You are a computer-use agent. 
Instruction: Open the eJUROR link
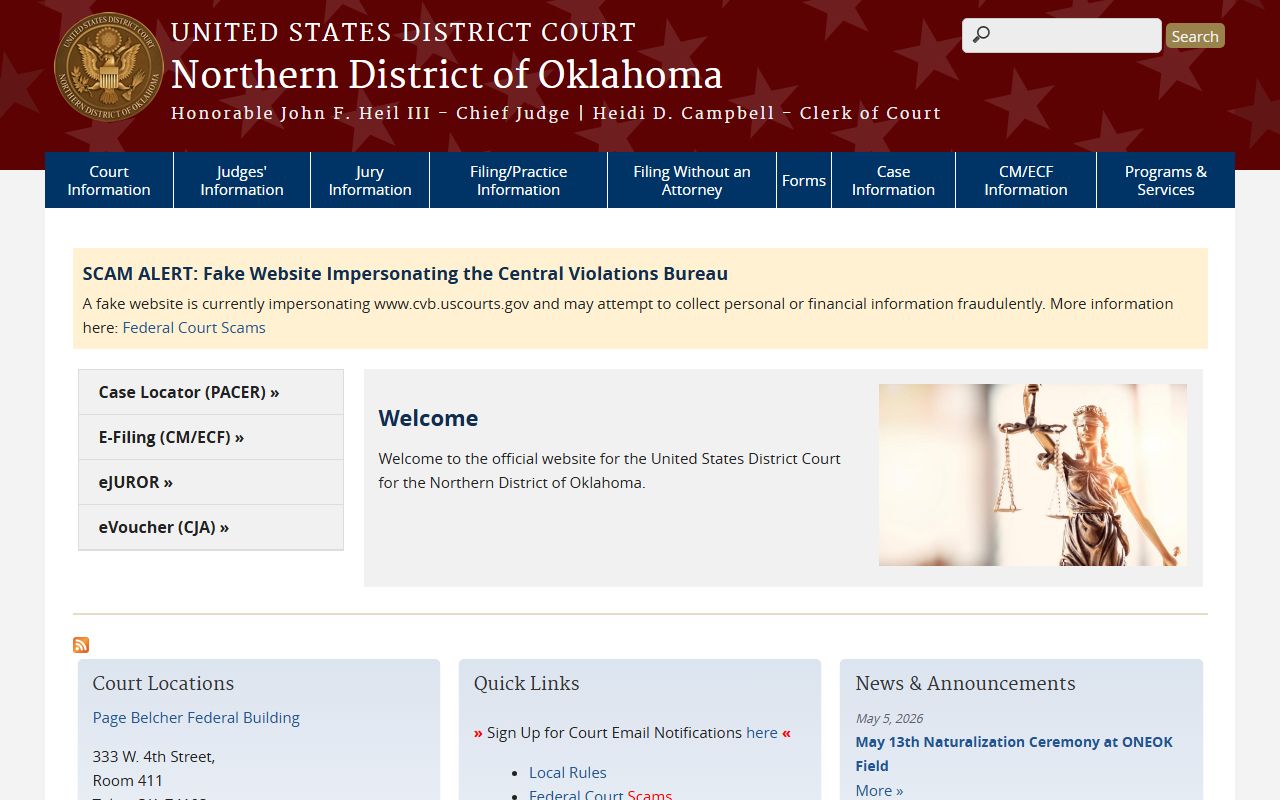tap(211, 482)
